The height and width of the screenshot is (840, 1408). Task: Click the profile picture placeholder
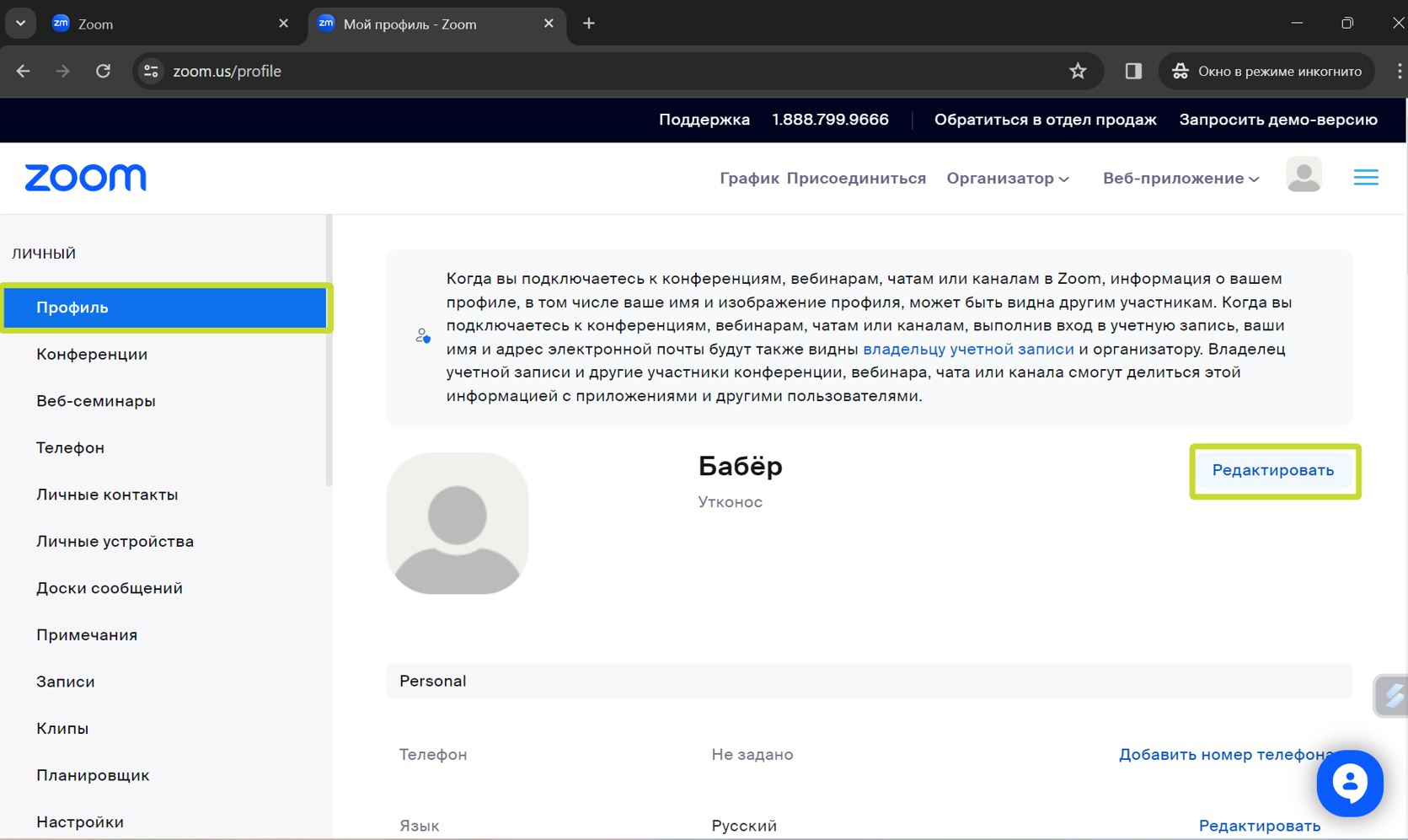(458, 523)
